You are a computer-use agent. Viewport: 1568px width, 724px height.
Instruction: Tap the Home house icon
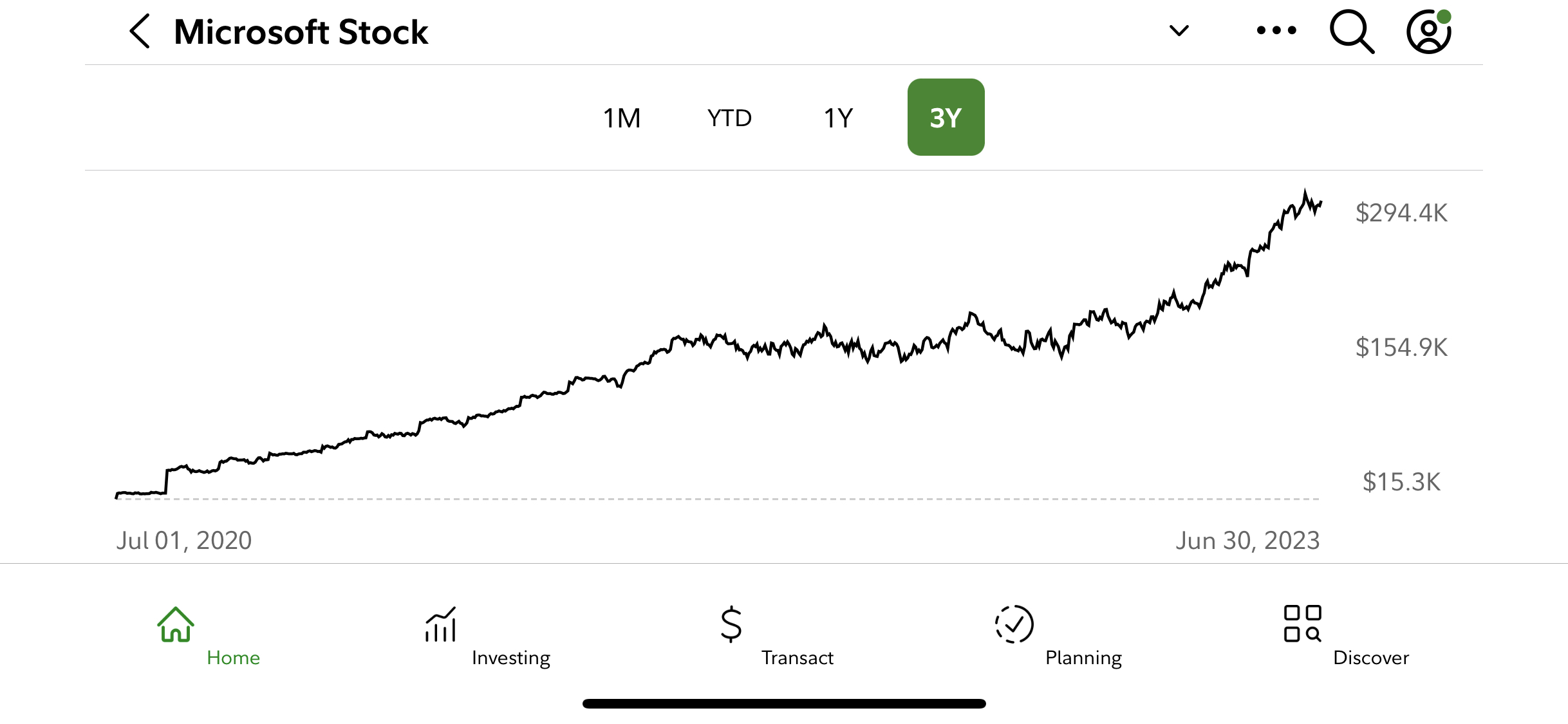point(176,624)
